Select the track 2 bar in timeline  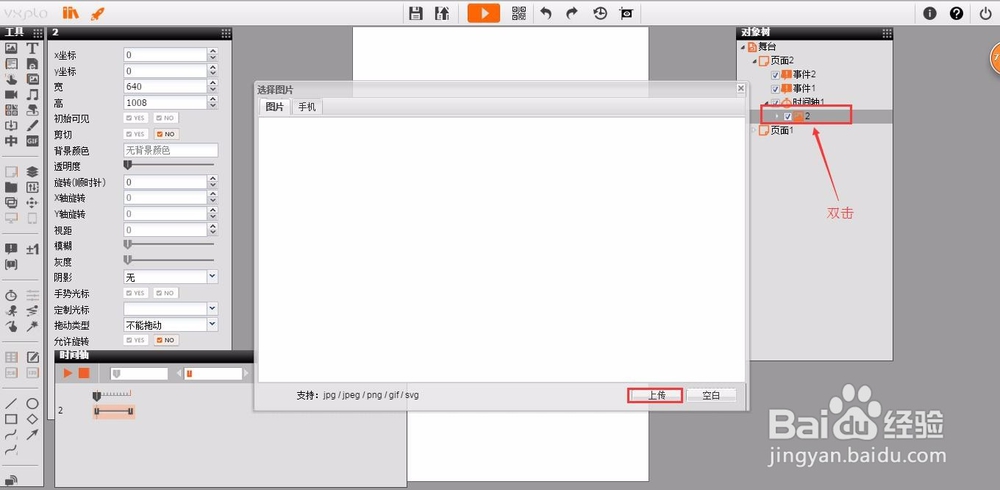coord(114,412)
